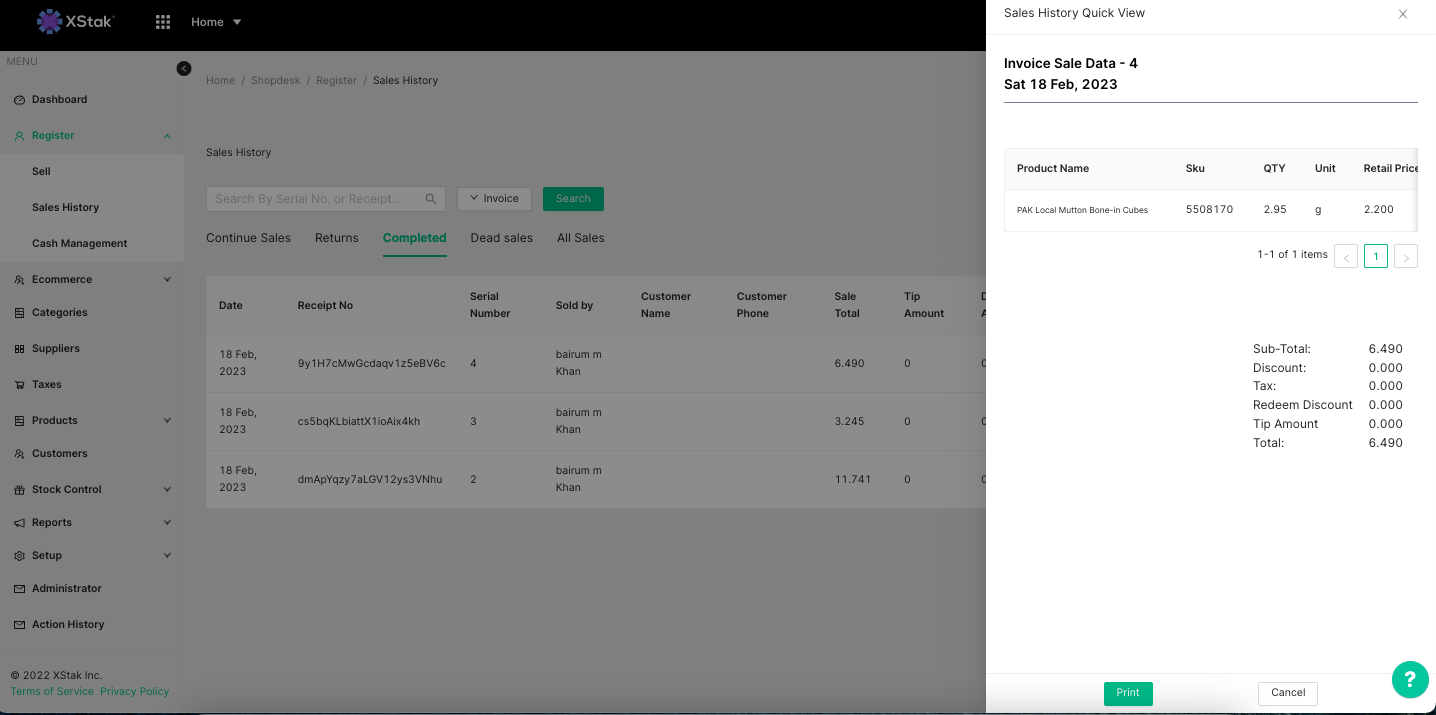The image size is (1436, 715).
Task: Switch to the Dead sales tab
Action: [501, 238]
